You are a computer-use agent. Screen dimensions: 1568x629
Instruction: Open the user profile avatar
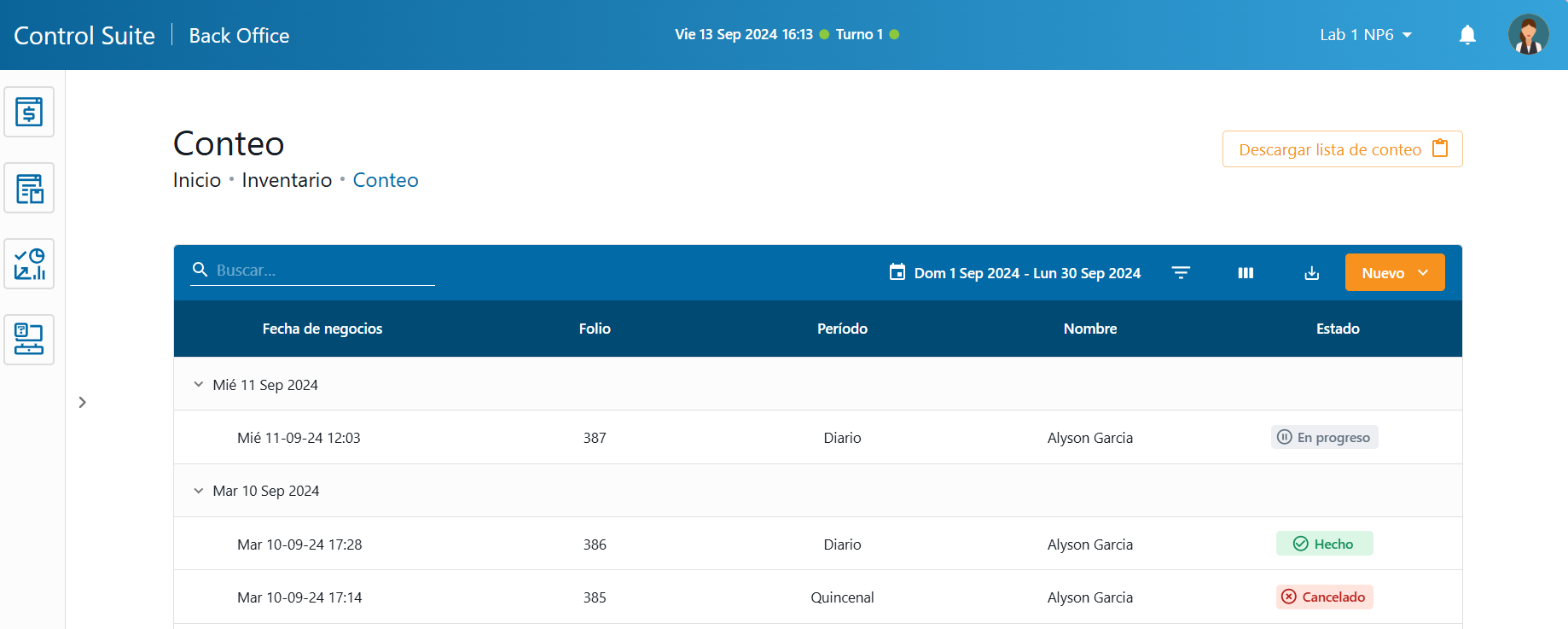(1528, 35)
